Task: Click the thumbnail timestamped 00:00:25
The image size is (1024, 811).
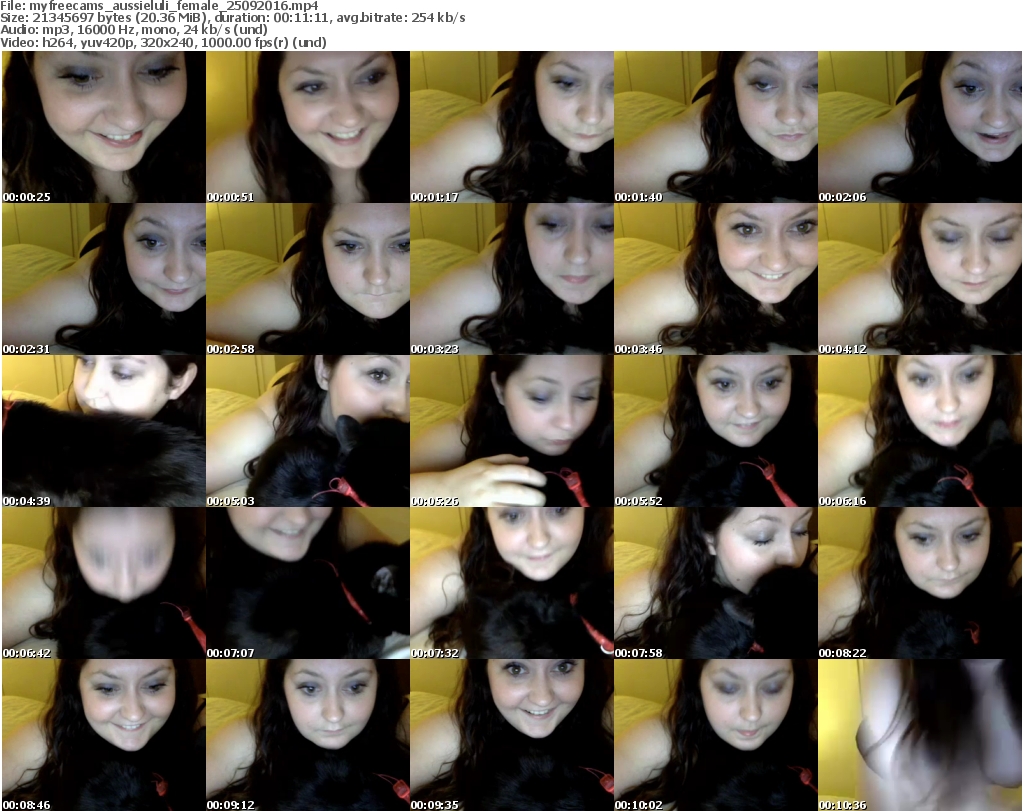Action: (x=103, y=127)
